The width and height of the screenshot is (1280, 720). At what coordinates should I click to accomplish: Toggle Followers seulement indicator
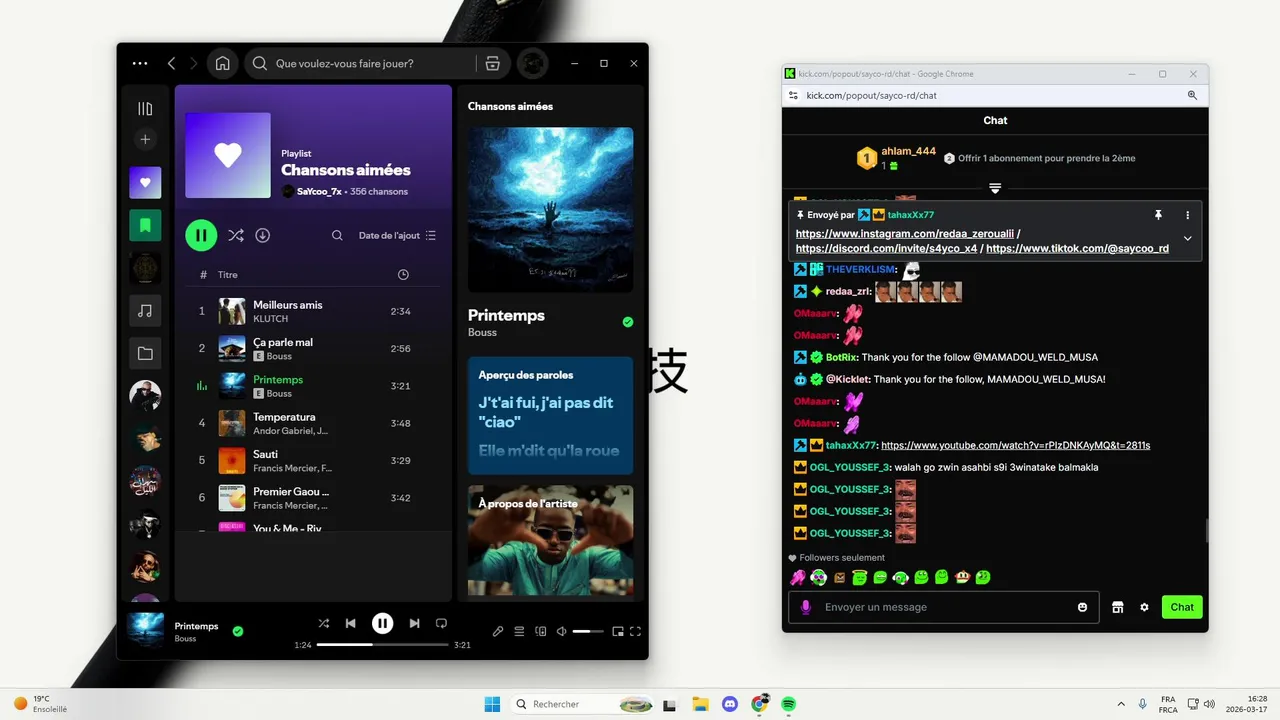click(x=836, y=558)
